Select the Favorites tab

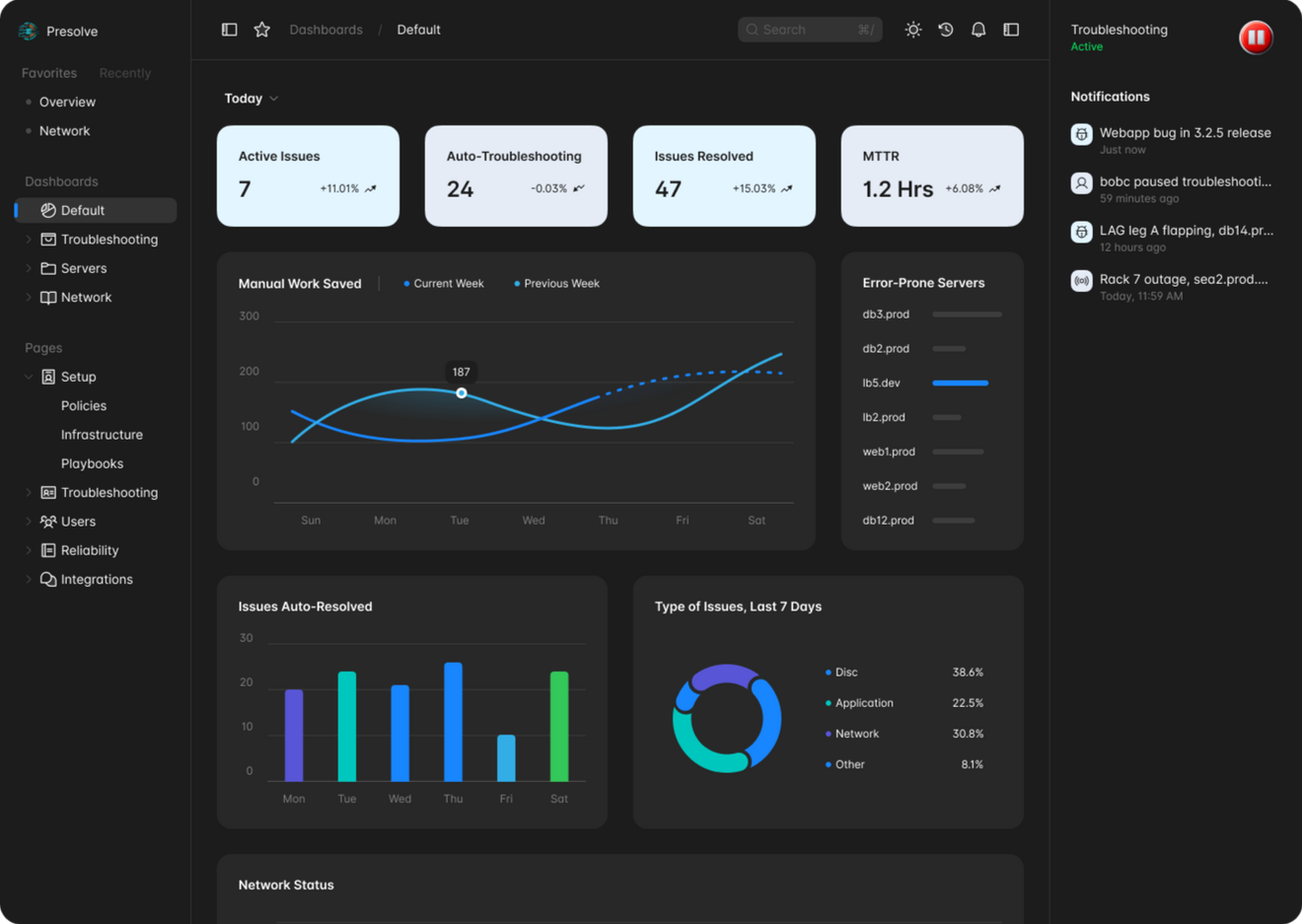49,73
